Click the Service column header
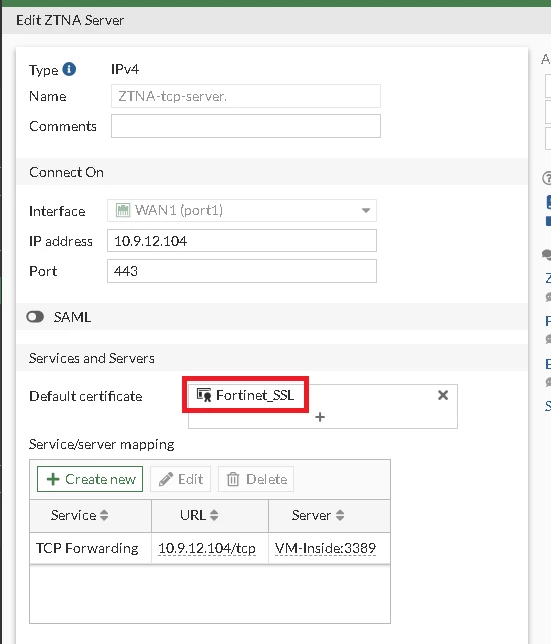 click(x=91, y=516)
